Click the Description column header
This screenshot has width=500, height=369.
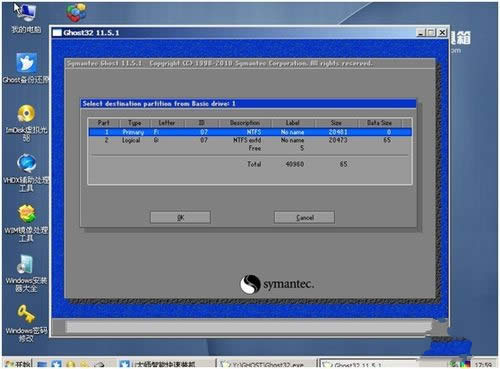pos(245,123)
